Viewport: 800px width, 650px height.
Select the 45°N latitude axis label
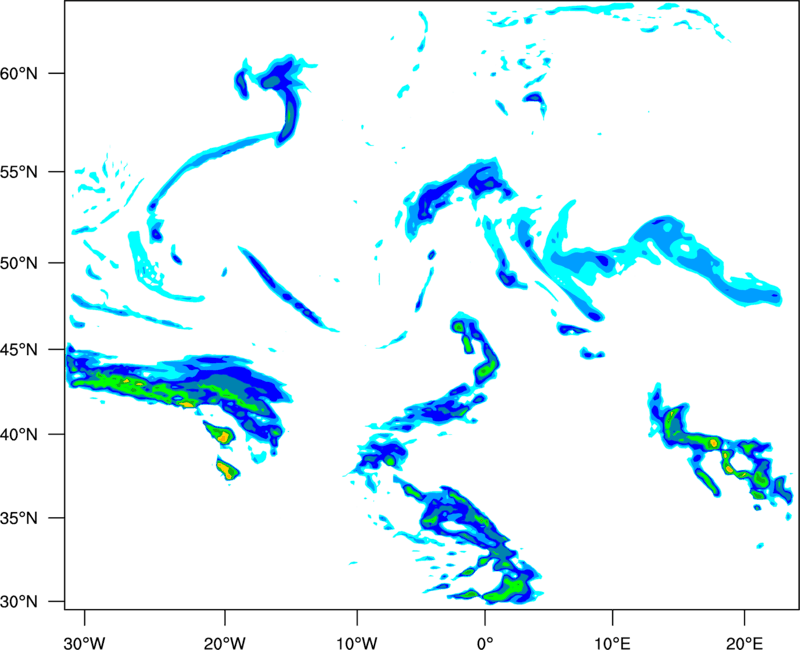[x=19, y=349]
